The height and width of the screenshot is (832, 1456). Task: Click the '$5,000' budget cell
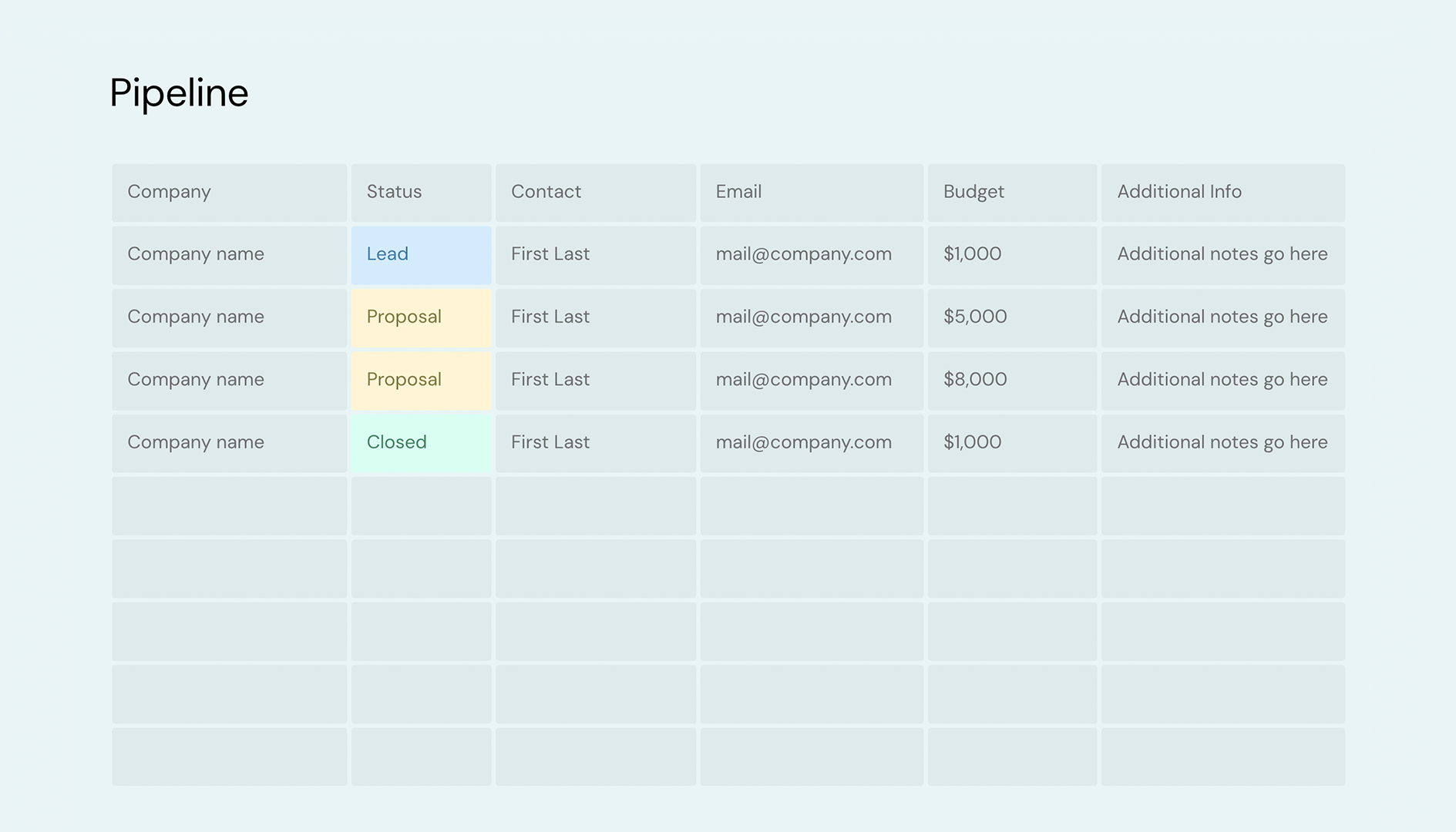pos(974,317)
